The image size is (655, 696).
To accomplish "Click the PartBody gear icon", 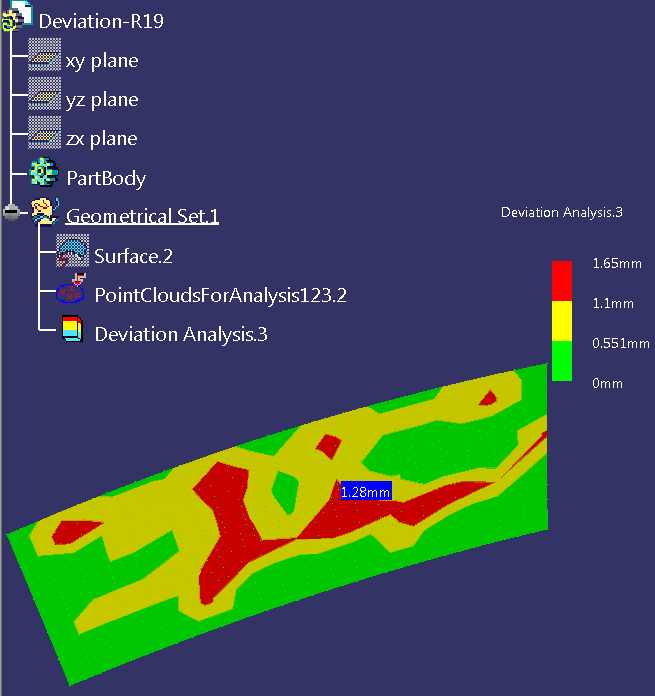I will pyautogui.click(x=44, y=172).
